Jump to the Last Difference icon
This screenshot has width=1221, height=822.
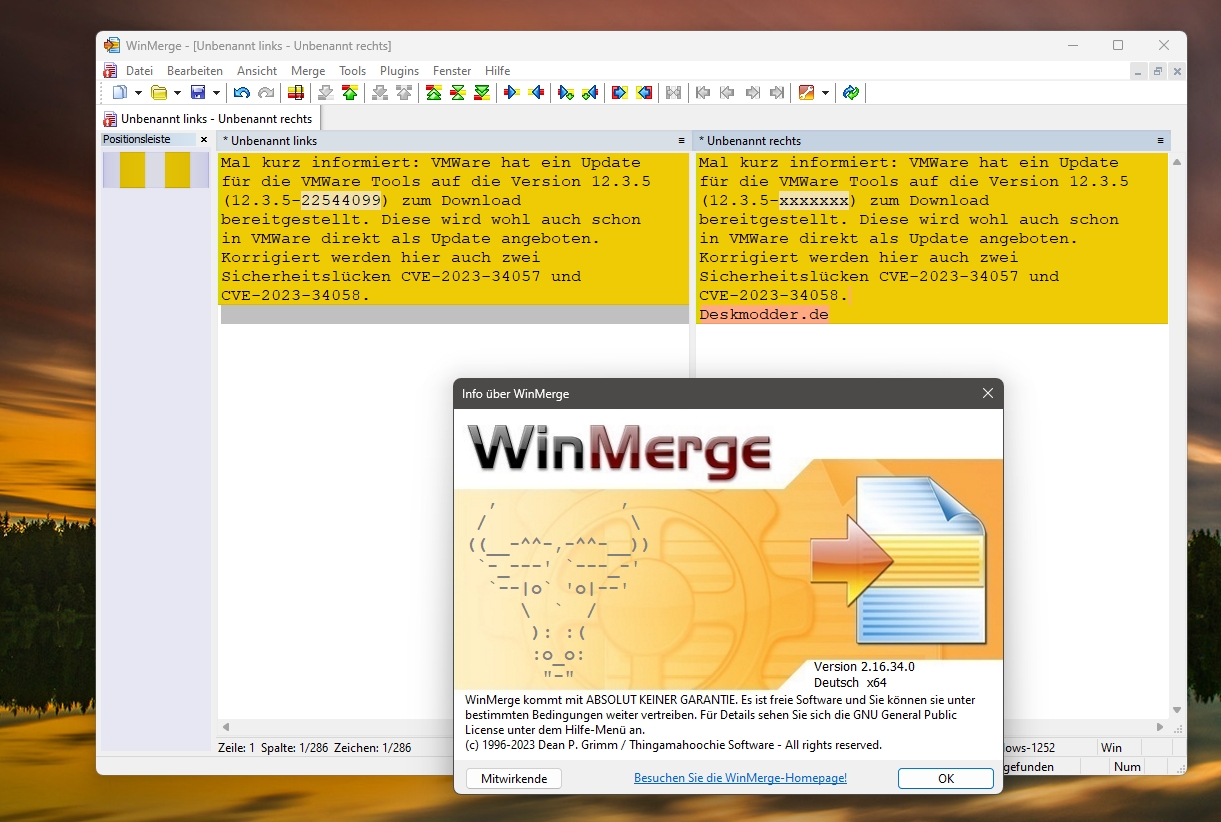pos(482,93)
